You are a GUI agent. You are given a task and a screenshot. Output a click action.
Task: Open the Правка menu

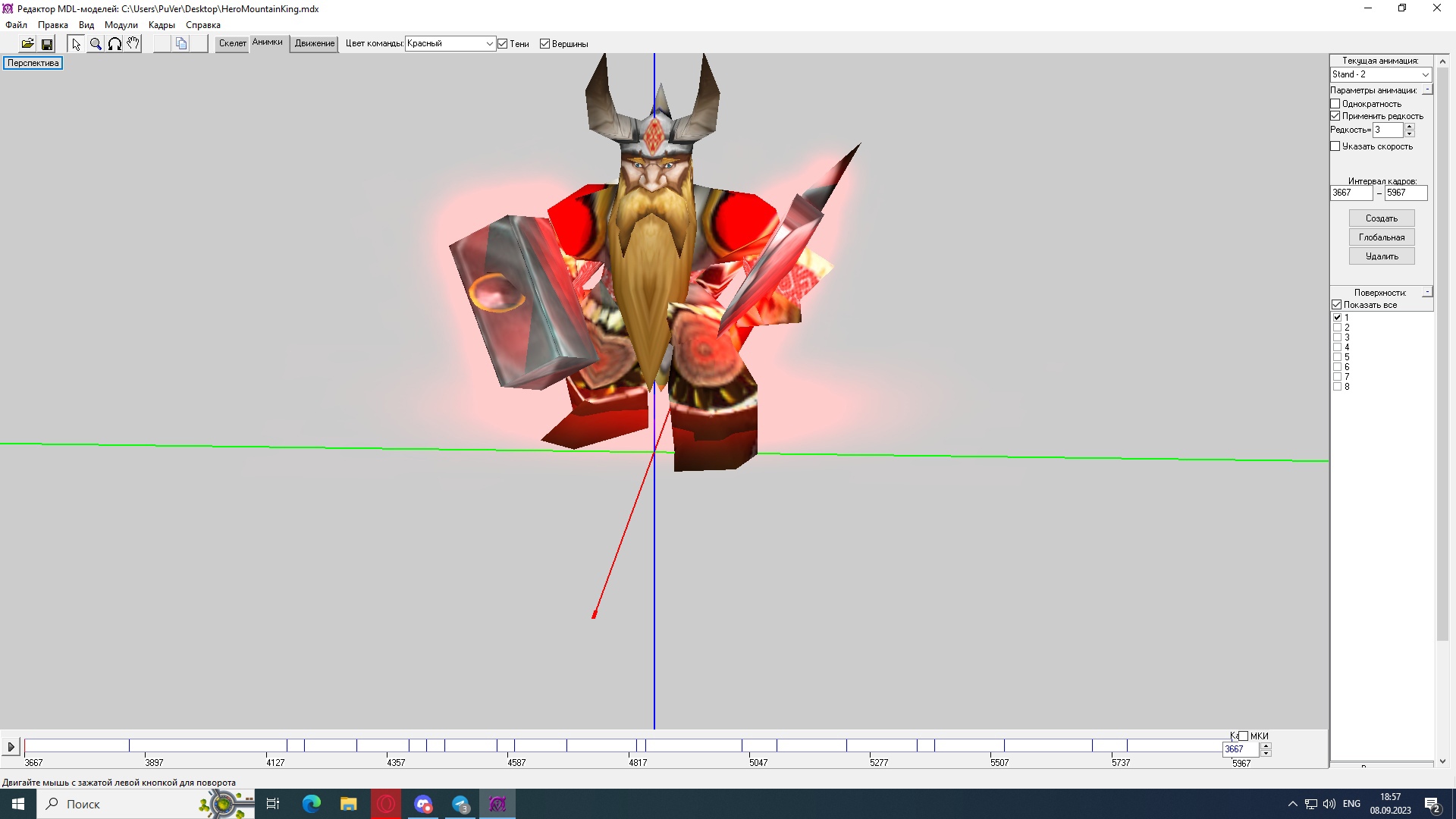[53, 25]
